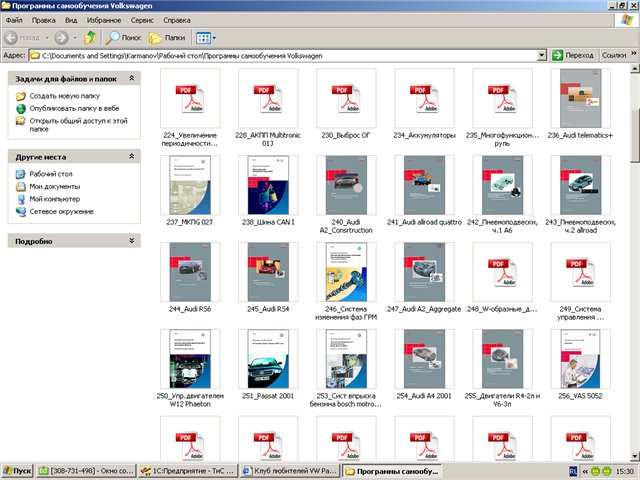Click Создать новую папку link

(x=64, y=96)
